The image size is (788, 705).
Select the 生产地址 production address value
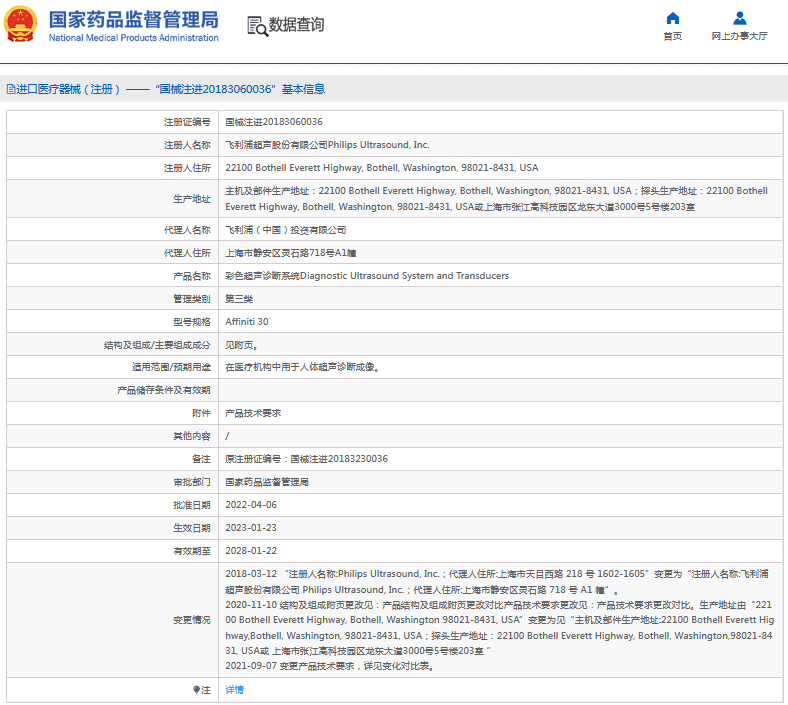[497, 198]
